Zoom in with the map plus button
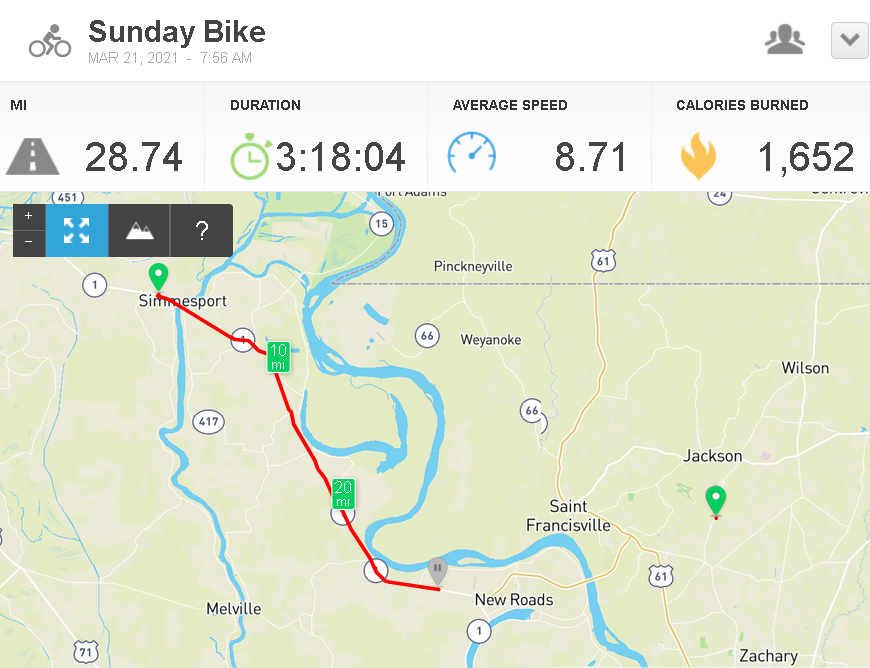The height and width of the screenshot is (668, 870). 29,216
